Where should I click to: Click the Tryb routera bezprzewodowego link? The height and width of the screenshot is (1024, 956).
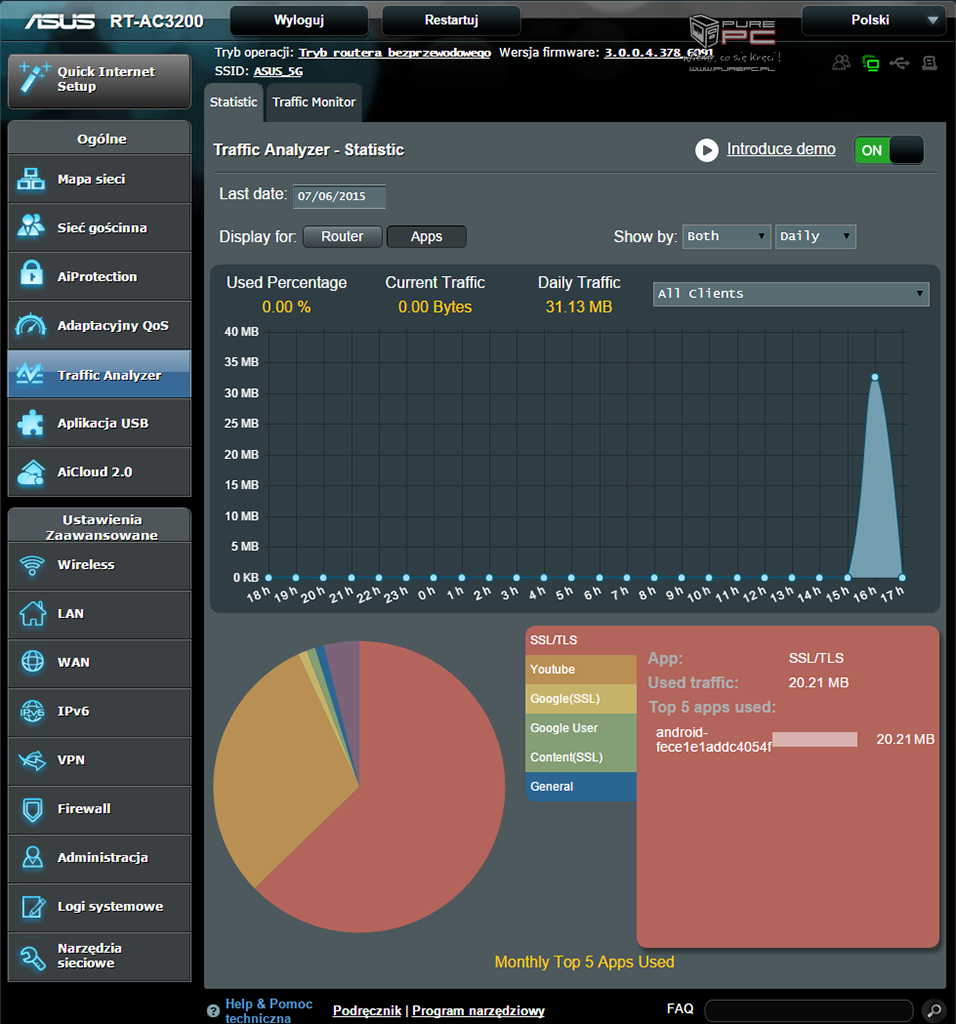click(394, 53)
